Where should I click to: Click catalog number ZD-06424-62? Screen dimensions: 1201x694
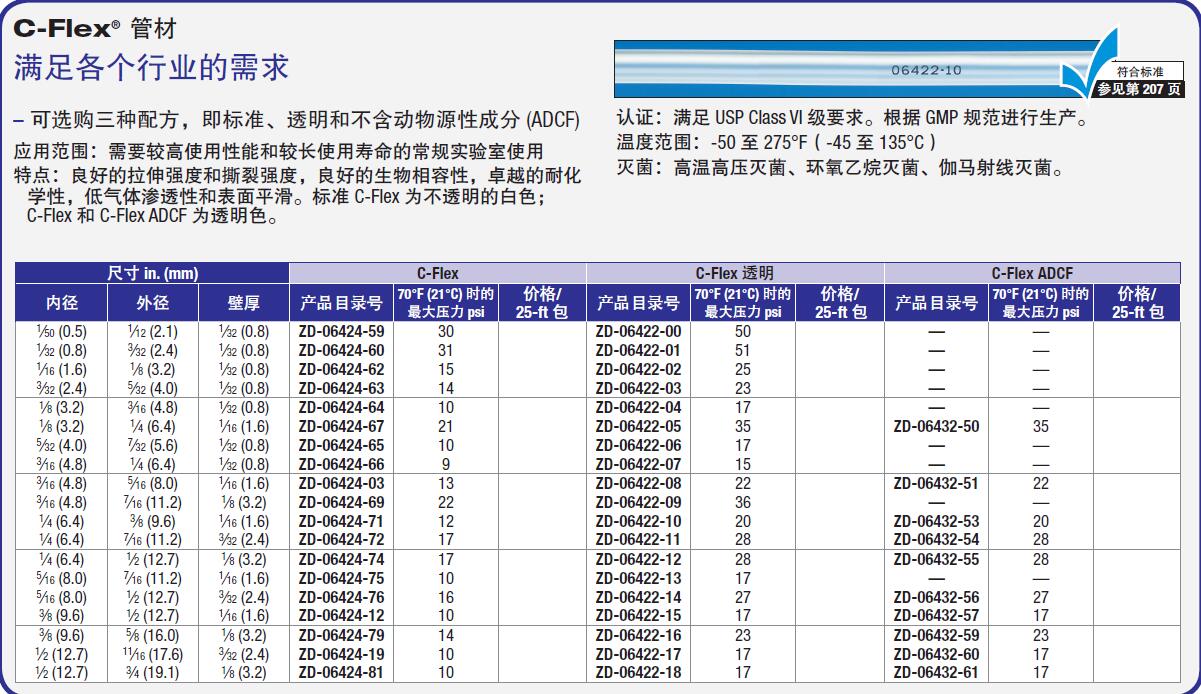[x=341, y=369]
